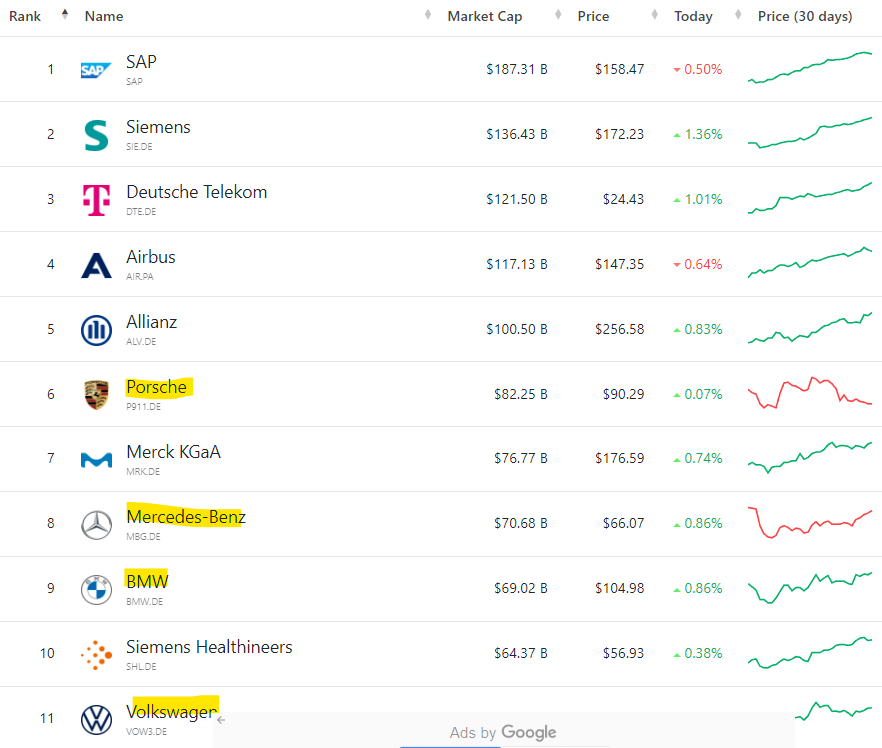Image resolution: width=882 pixels, height=748 pixels.
Task: Sort by Today change column header
Action: coord(693,17)
